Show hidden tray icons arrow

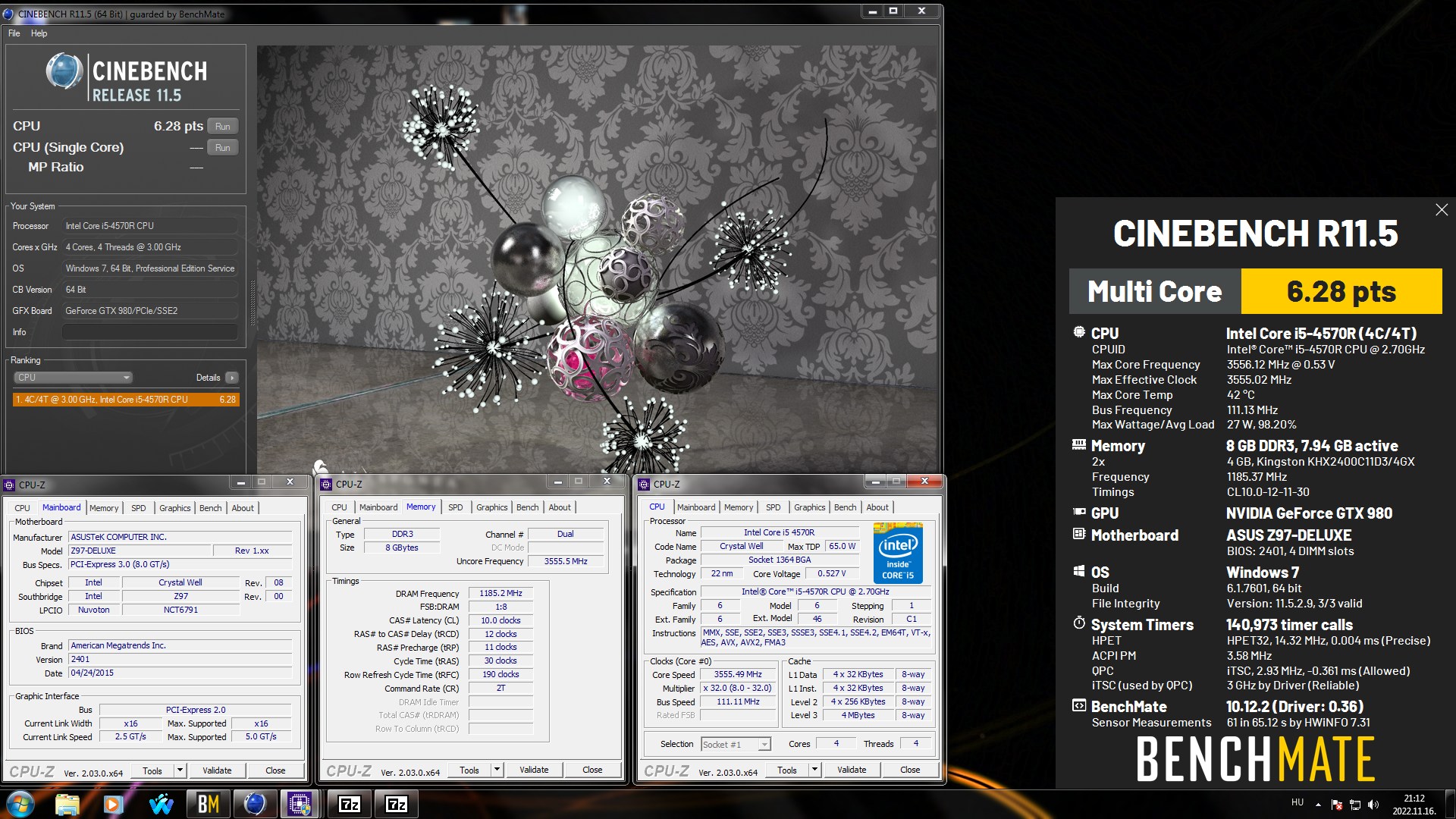coord(1318,805)
